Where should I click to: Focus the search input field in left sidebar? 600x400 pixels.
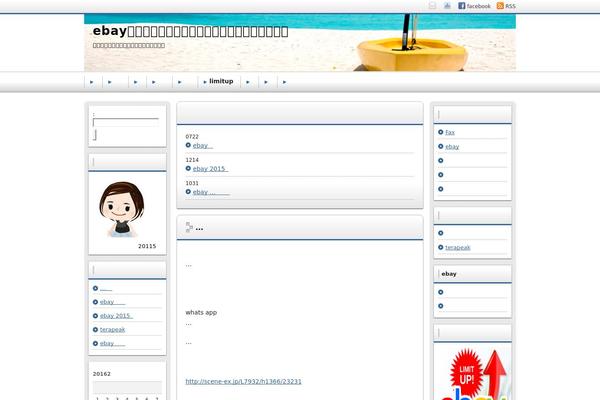click(126, 122)
